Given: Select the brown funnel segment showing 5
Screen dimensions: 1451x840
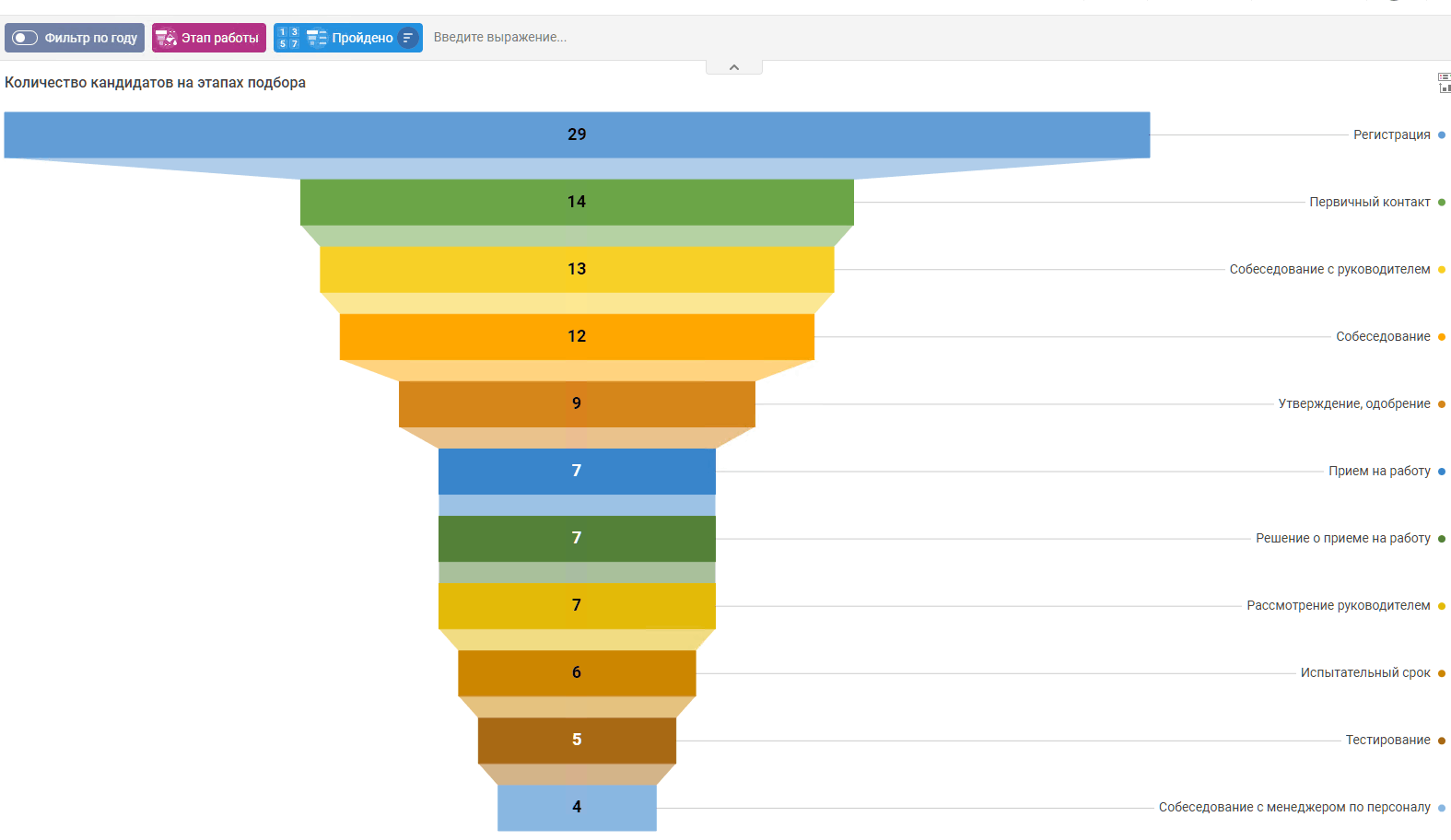Looking at the screenshot, I should [577, 740].
